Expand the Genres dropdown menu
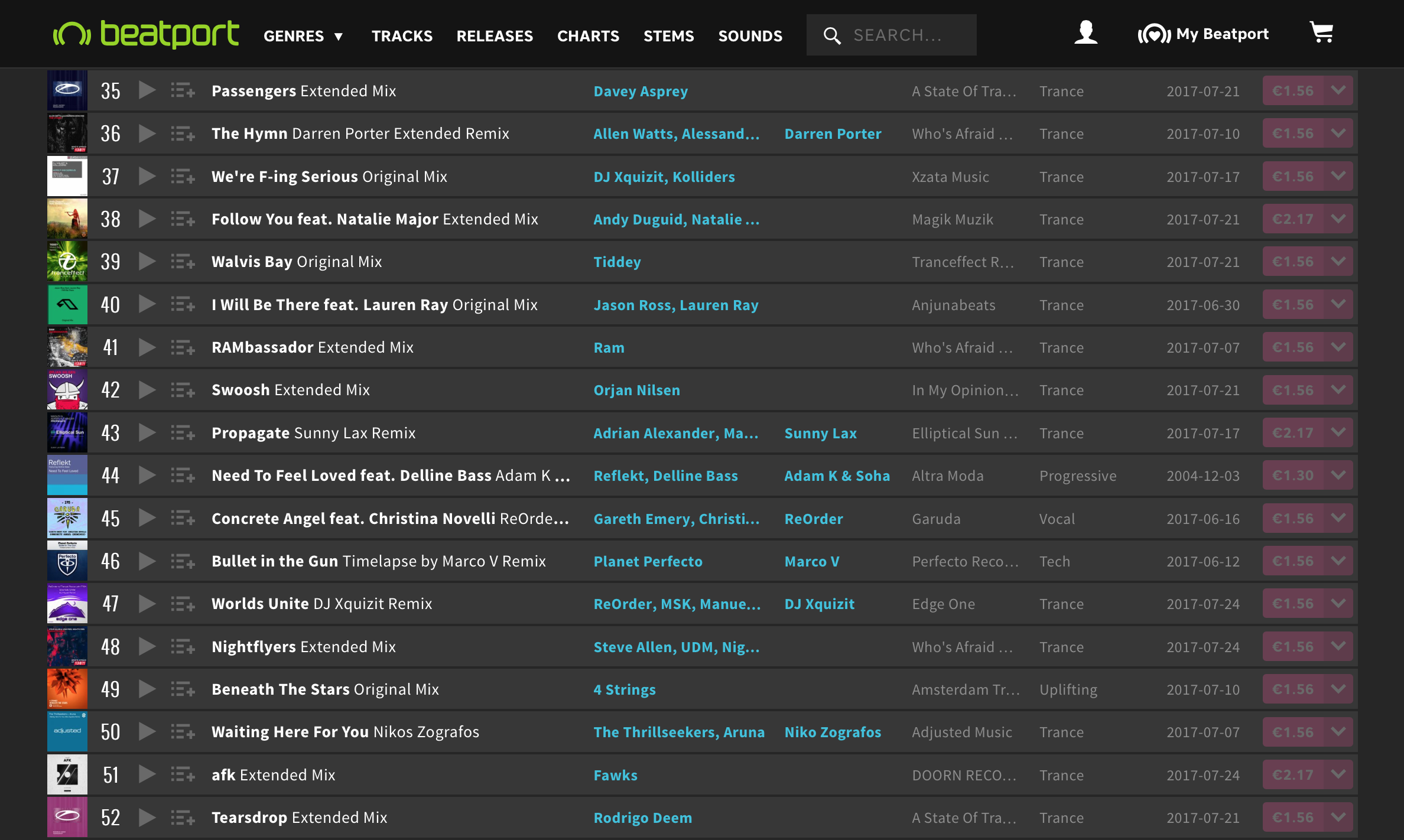1404x840 pixels. [303, 36]
